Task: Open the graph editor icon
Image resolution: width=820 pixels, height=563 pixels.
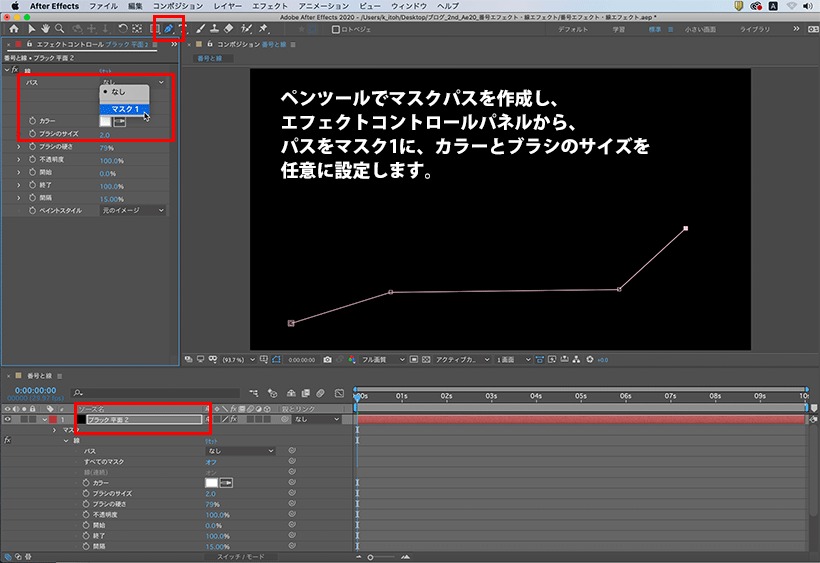Action: click(339, 393)
